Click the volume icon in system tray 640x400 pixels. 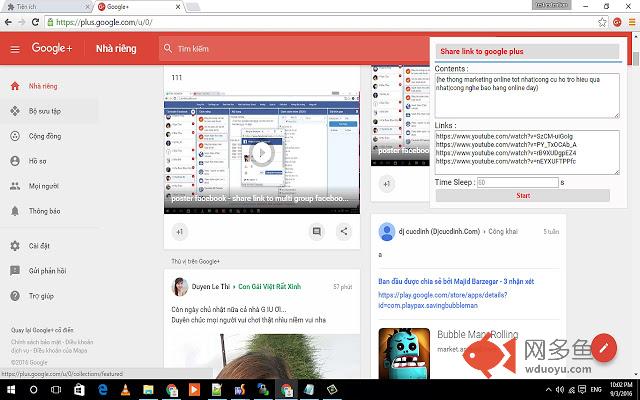click(560, 390)
